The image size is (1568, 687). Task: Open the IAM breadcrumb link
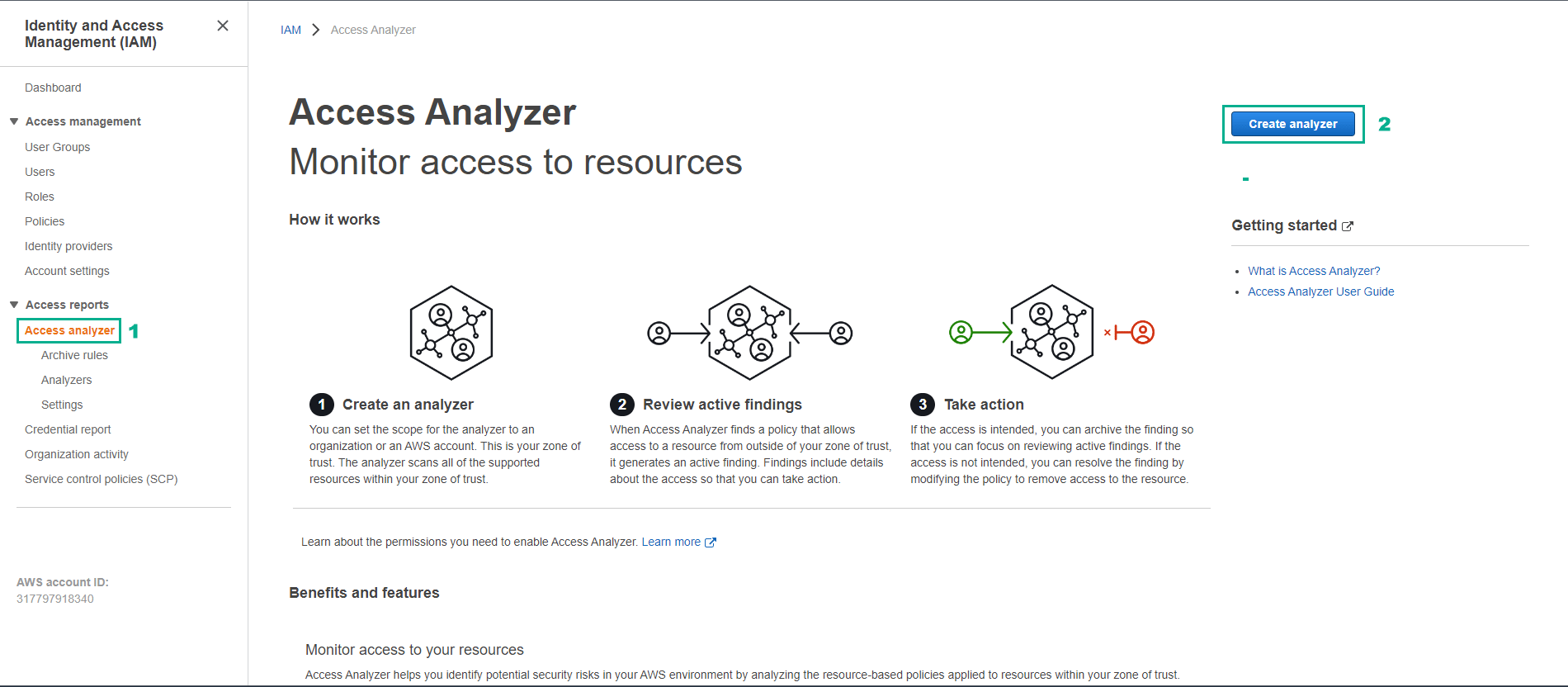[290, 29]
